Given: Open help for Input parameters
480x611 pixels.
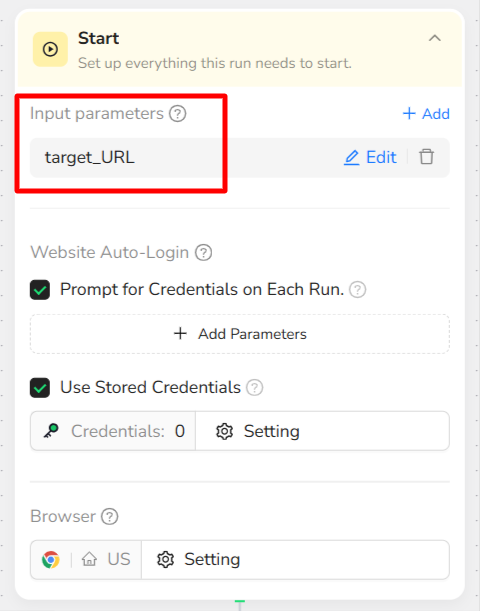Looking at the screenshot, I should click(x=178, y=114).
